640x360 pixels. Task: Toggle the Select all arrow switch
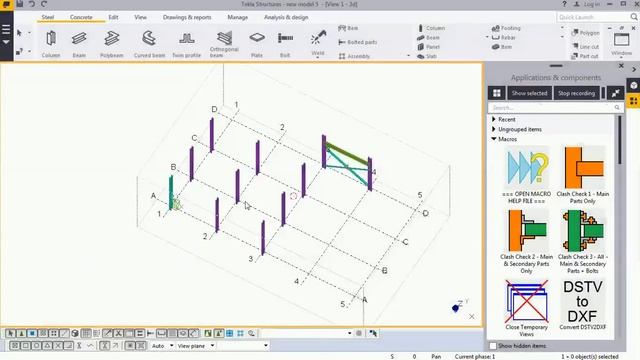coord(11,333)
